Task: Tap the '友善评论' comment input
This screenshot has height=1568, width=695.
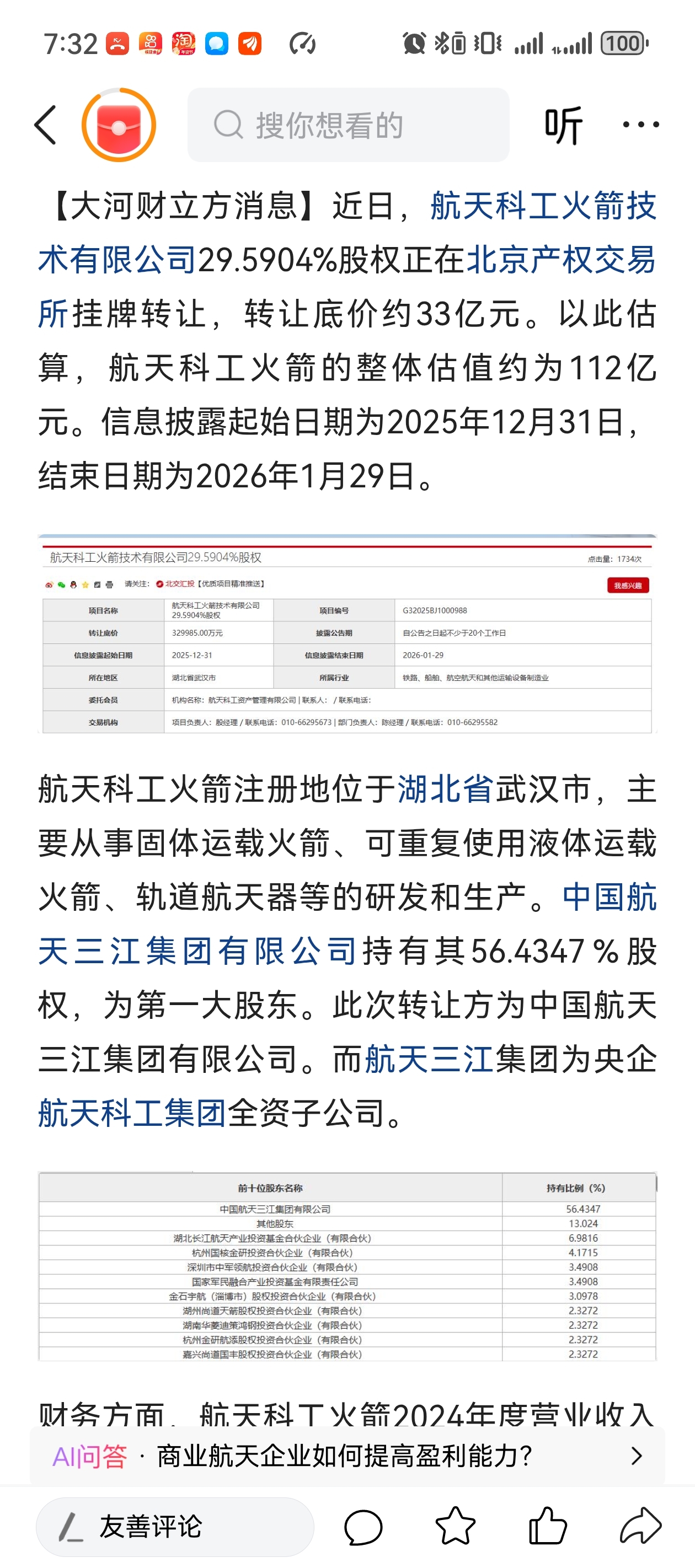Action: pos(175,1527)
